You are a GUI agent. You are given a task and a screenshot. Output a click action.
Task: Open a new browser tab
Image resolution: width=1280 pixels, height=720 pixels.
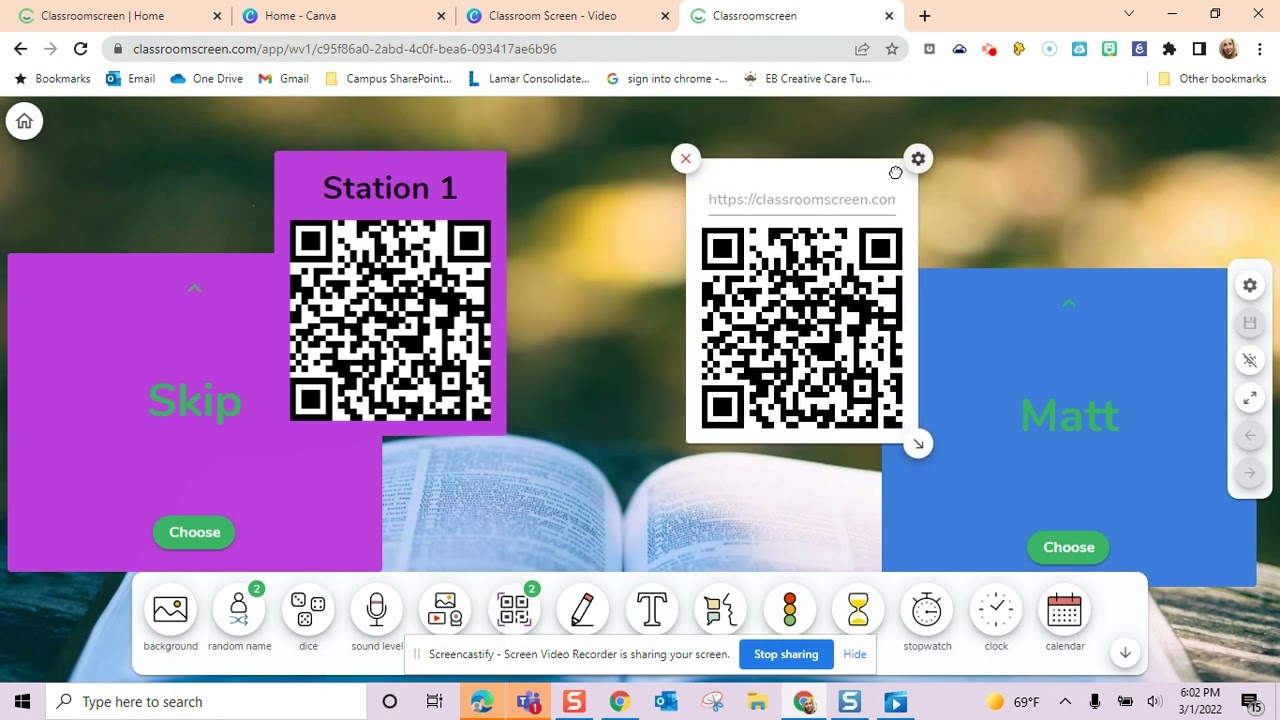pyautogui.click(x=925, y=16)
